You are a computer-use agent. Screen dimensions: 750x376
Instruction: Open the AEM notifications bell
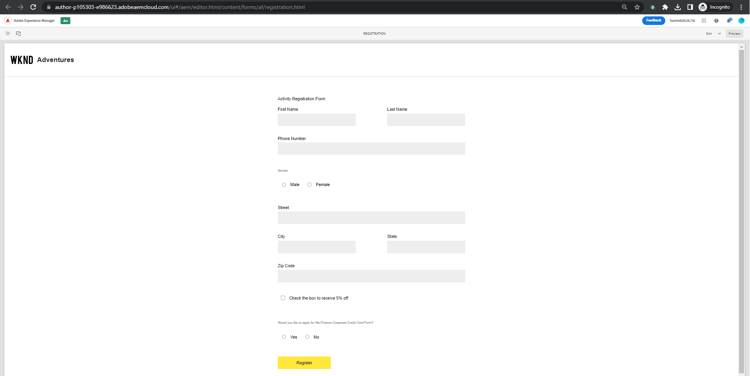[729, 21]
